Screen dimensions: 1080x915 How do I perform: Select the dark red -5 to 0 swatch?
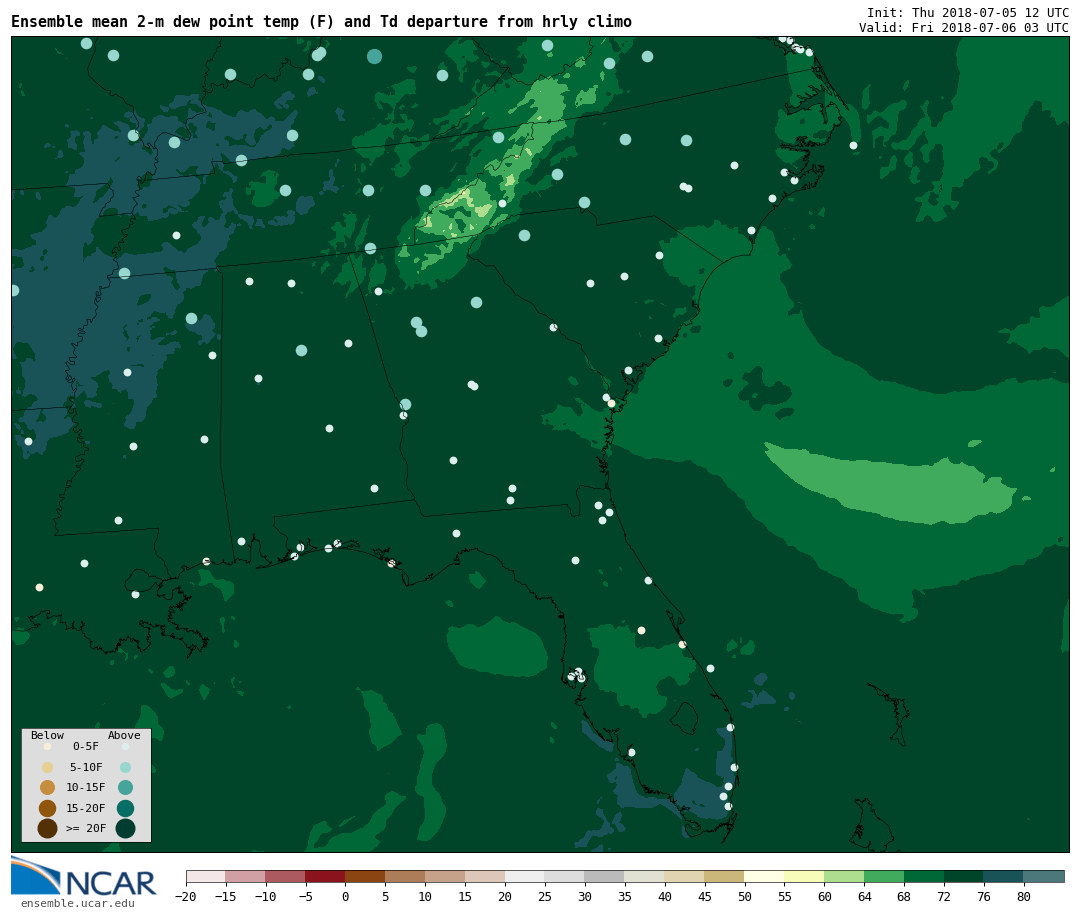pos(325,876)
